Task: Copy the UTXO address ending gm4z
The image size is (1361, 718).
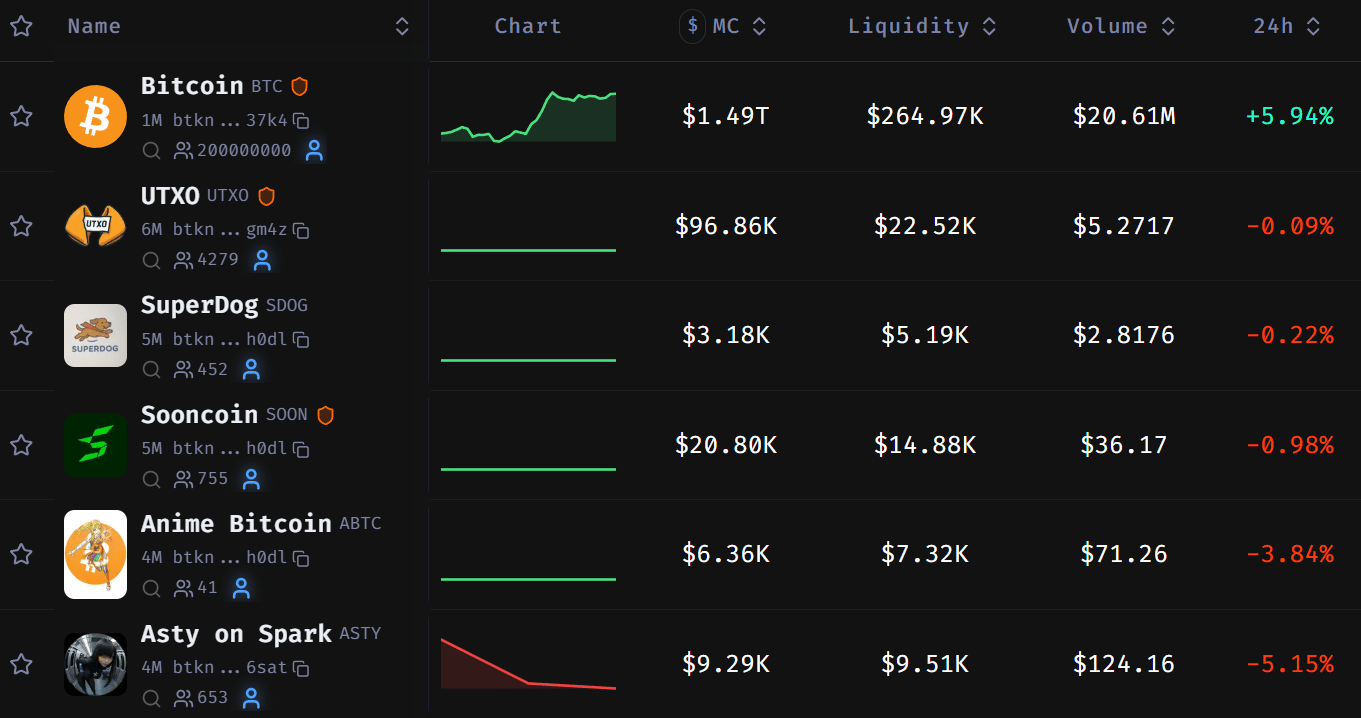Action: point(301,230)
